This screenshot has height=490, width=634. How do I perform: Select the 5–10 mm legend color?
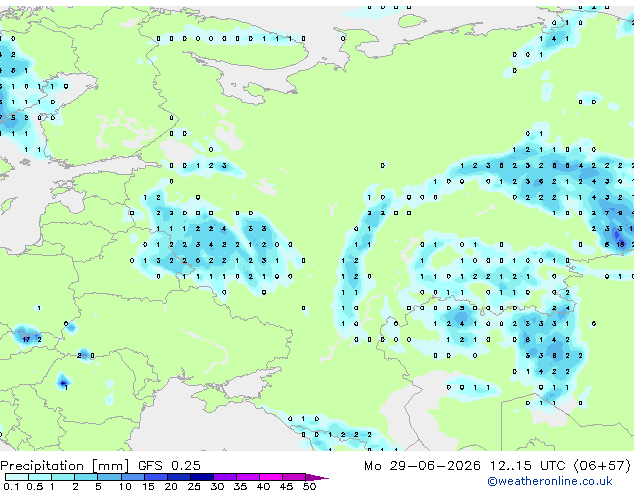click(109, 477)
